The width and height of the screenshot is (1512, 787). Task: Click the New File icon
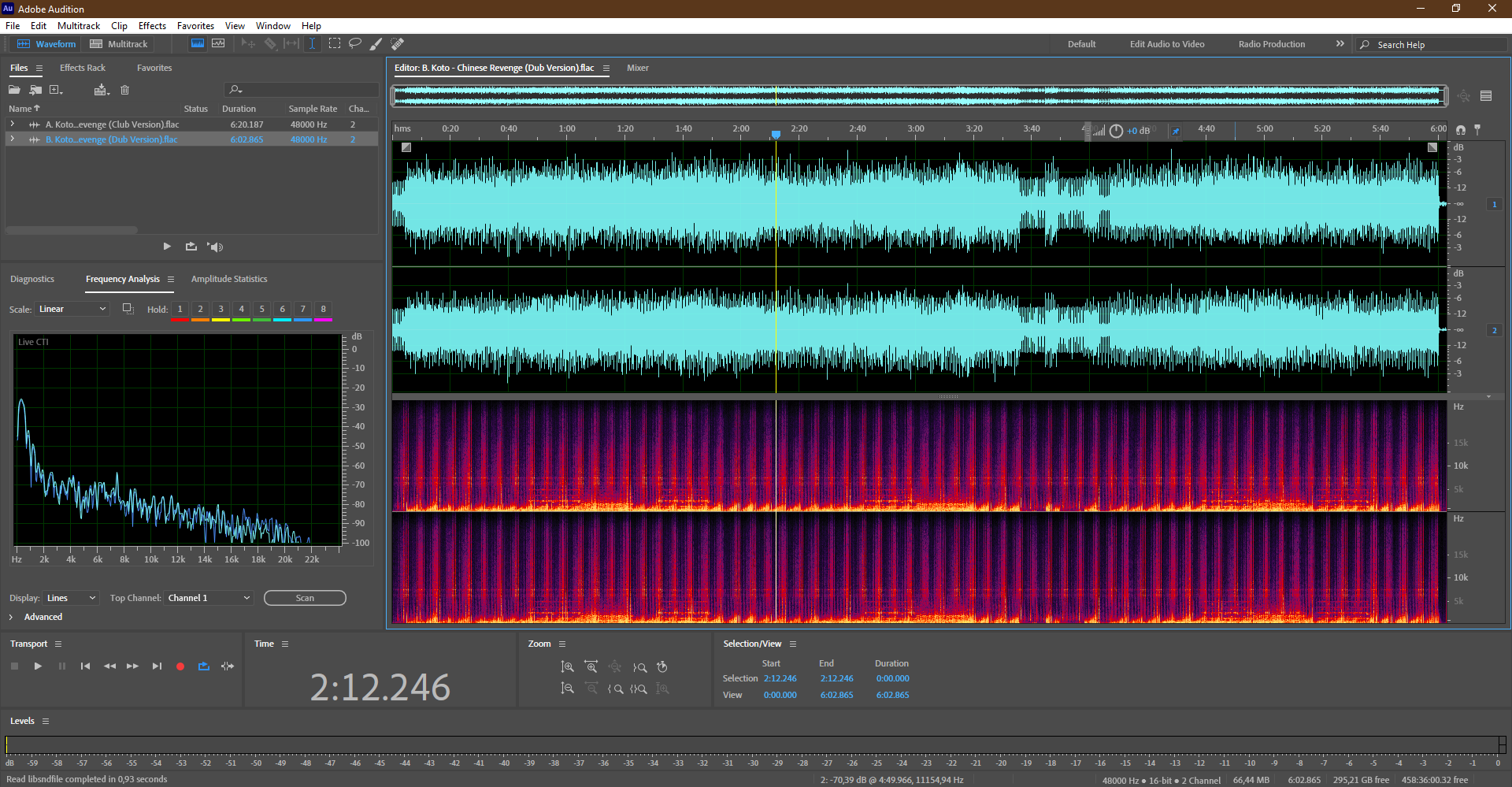tap(56, 90)
